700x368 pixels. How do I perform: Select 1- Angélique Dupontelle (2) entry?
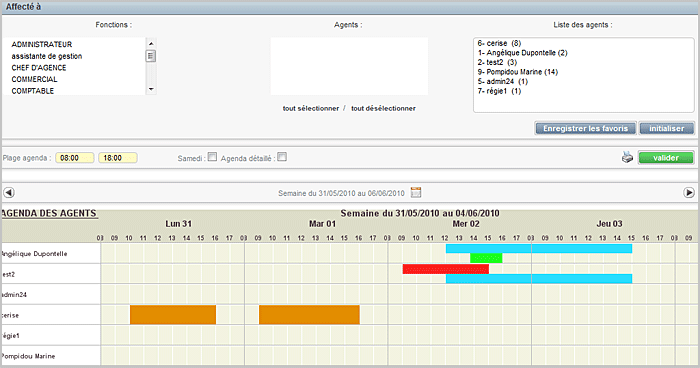tap(522, 53)
